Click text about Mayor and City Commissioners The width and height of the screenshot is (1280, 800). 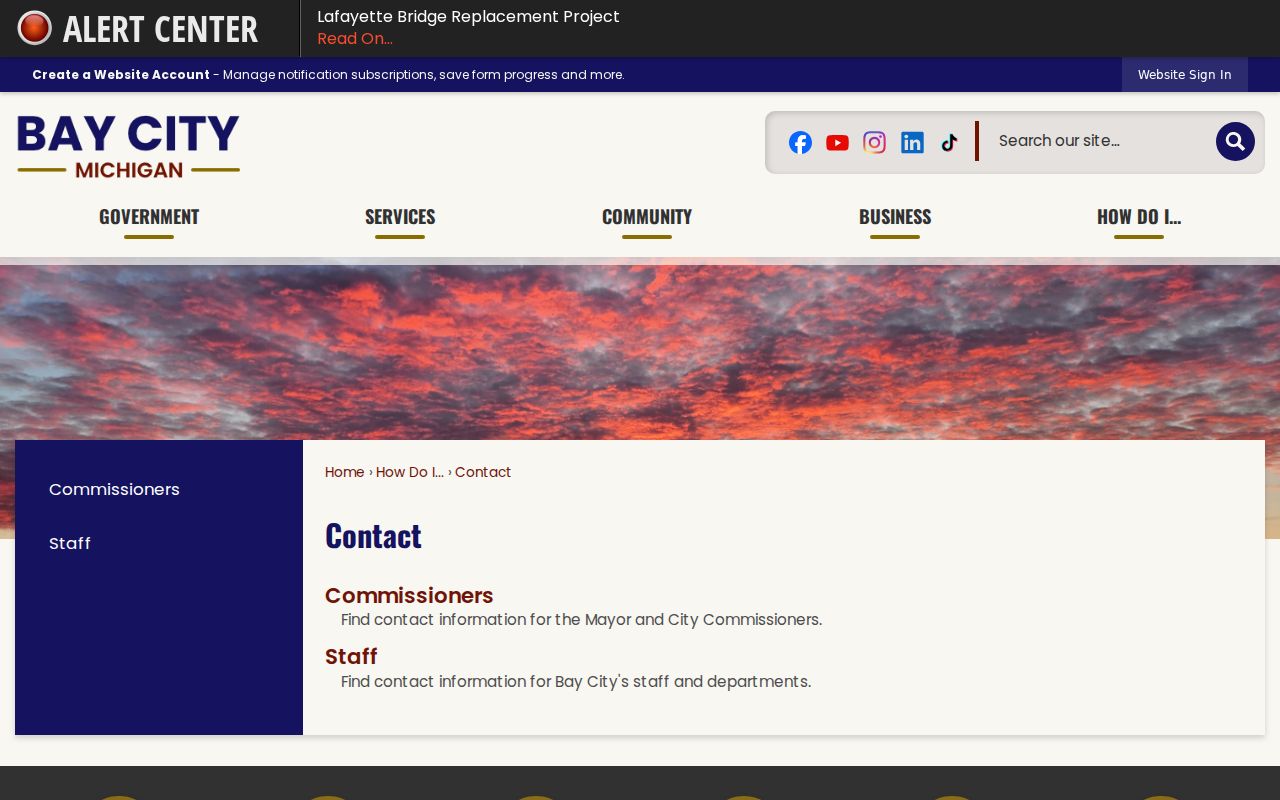click(581, 620)
